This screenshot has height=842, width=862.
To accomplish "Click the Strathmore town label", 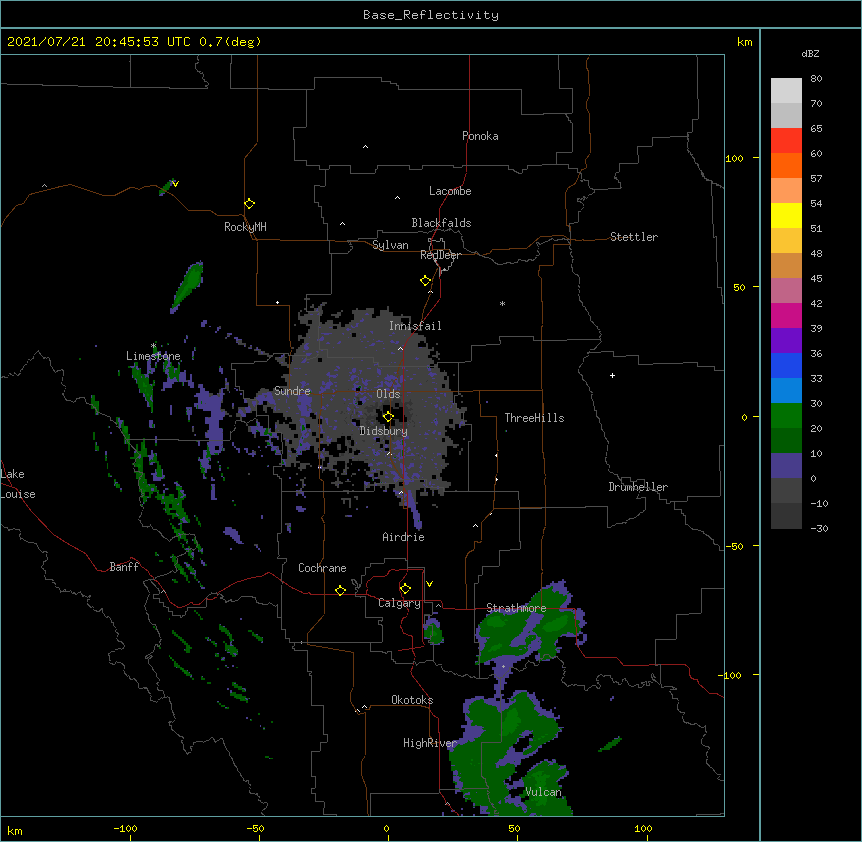I will [x=516, y=608].
